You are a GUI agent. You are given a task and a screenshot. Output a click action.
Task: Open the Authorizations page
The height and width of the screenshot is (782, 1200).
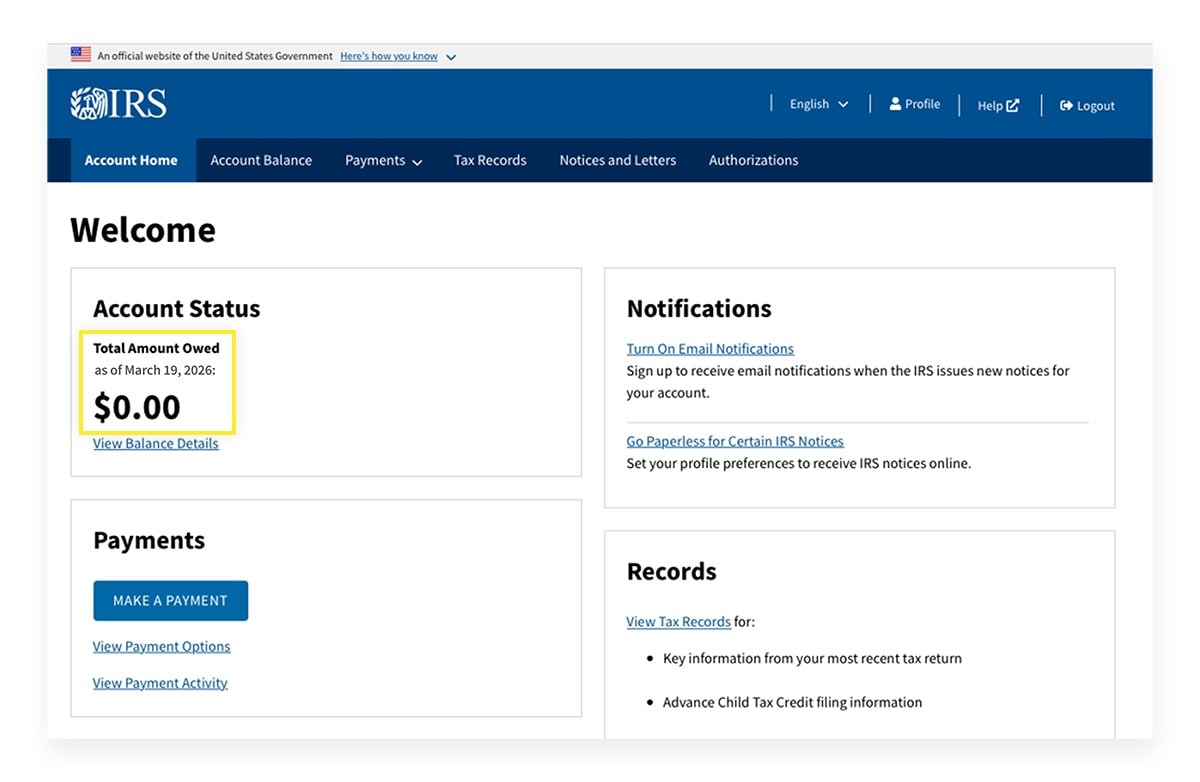tap(753, 160)
